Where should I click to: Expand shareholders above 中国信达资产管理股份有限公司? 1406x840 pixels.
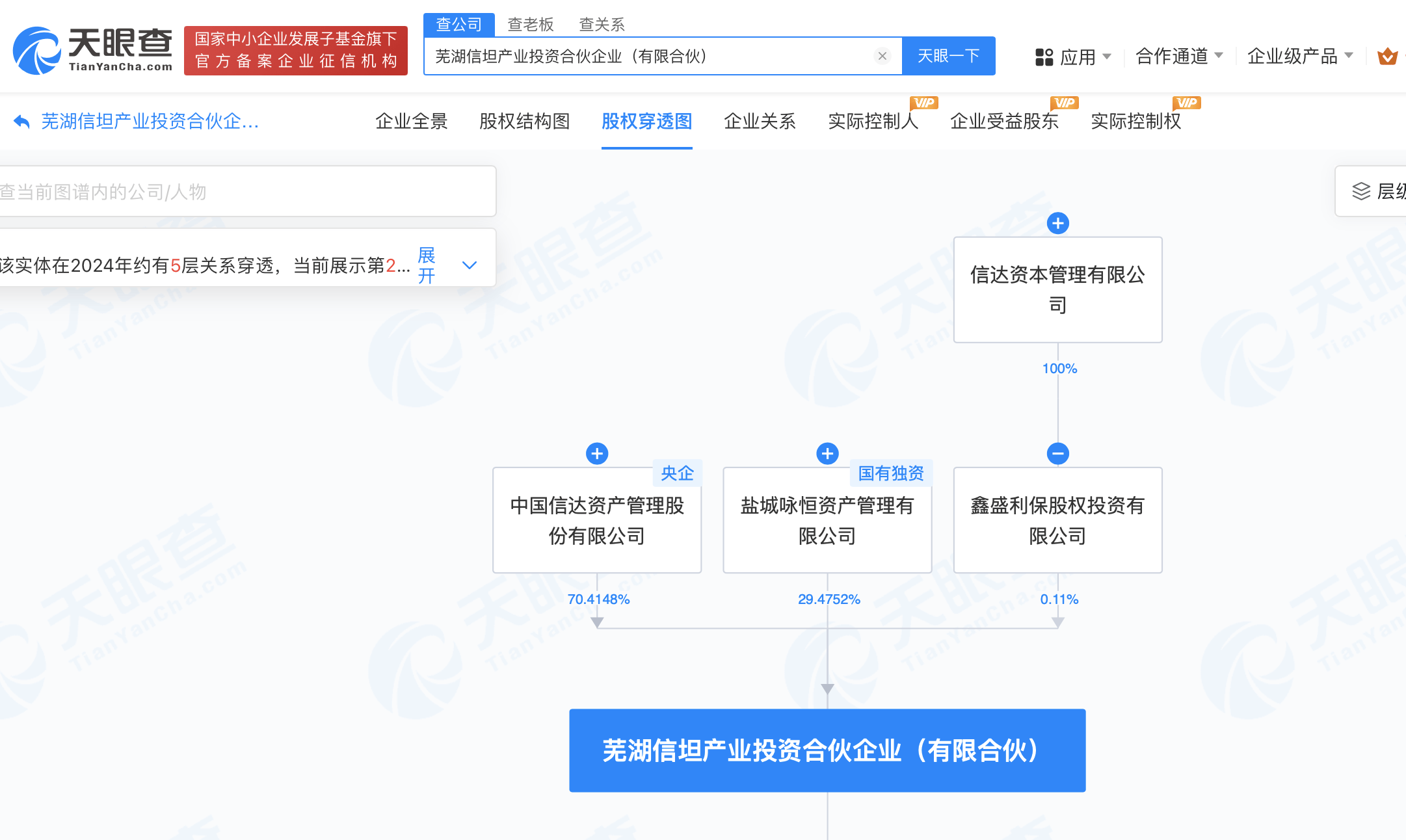pyautogui.click(x=597, y=453)
